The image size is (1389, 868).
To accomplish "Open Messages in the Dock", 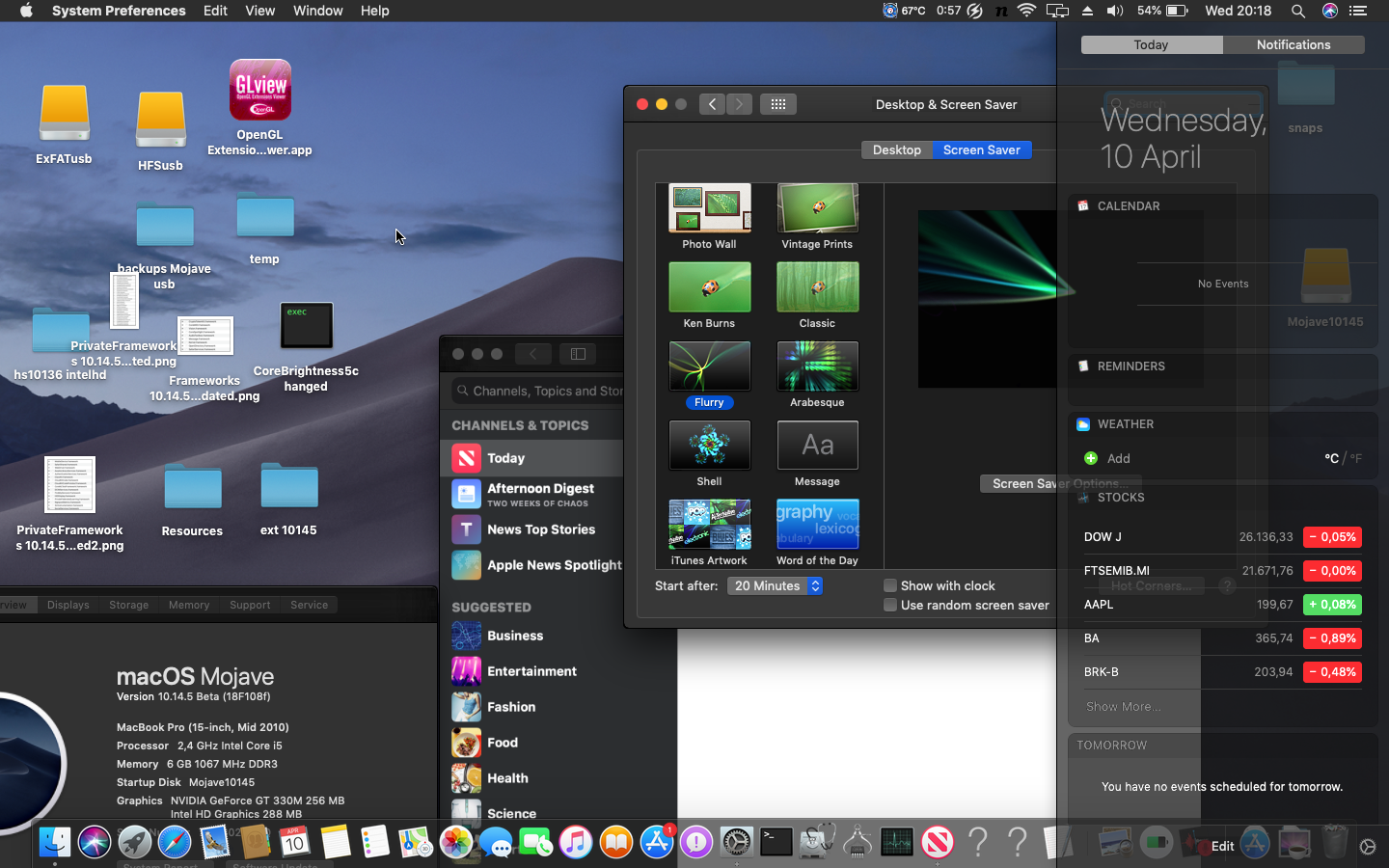I will 497,842.
